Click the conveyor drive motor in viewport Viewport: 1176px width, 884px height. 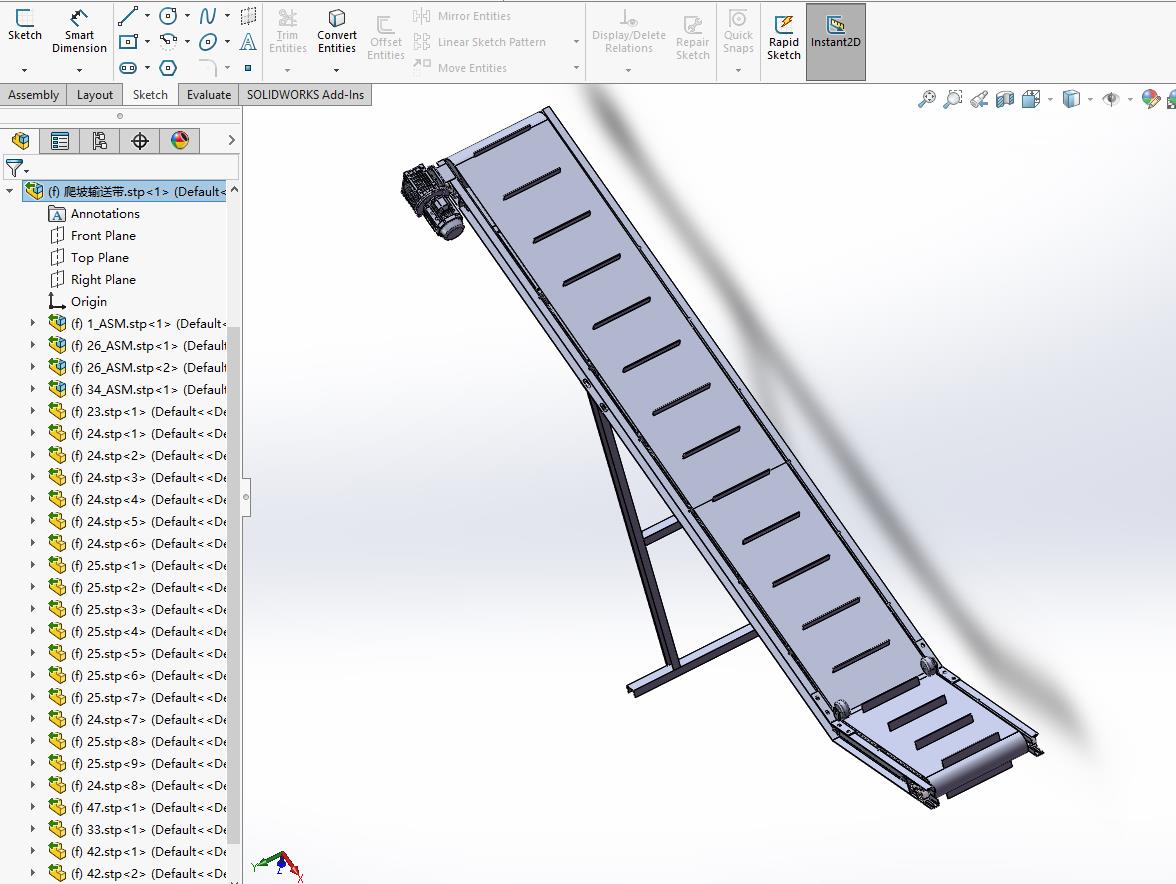tap(434, 201)
